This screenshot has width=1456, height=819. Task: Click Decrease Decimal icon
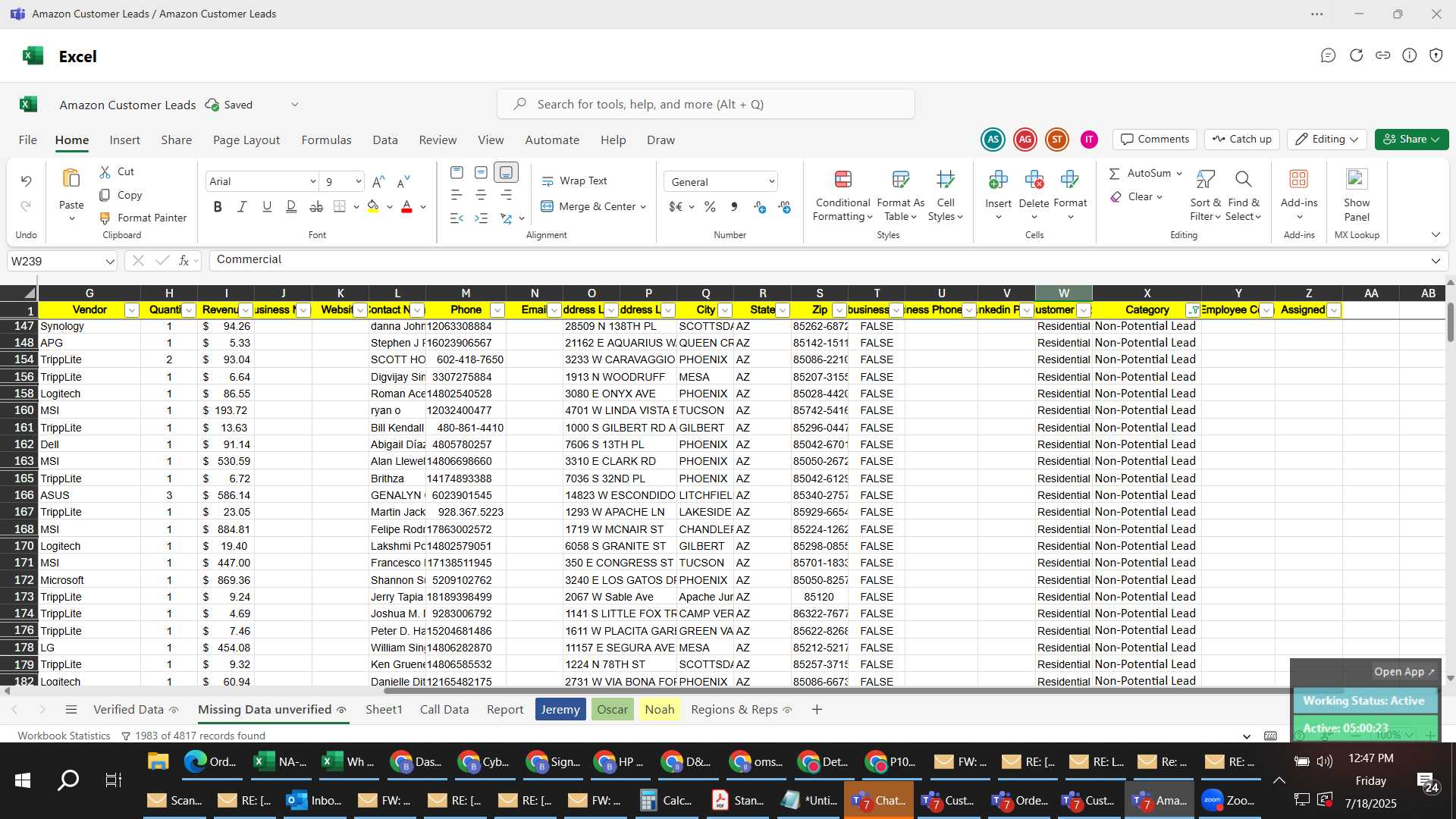pyautogui.click(x=784, y=206)
